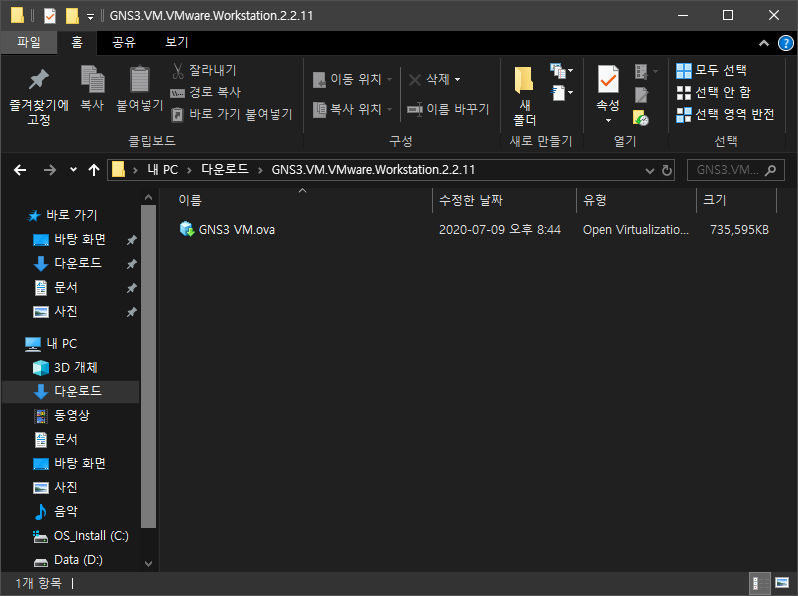Expand the 삭제 dropdown arrow
Viewport: 798px width, 596px height.
pyautogui.click(x=457, y=80)
